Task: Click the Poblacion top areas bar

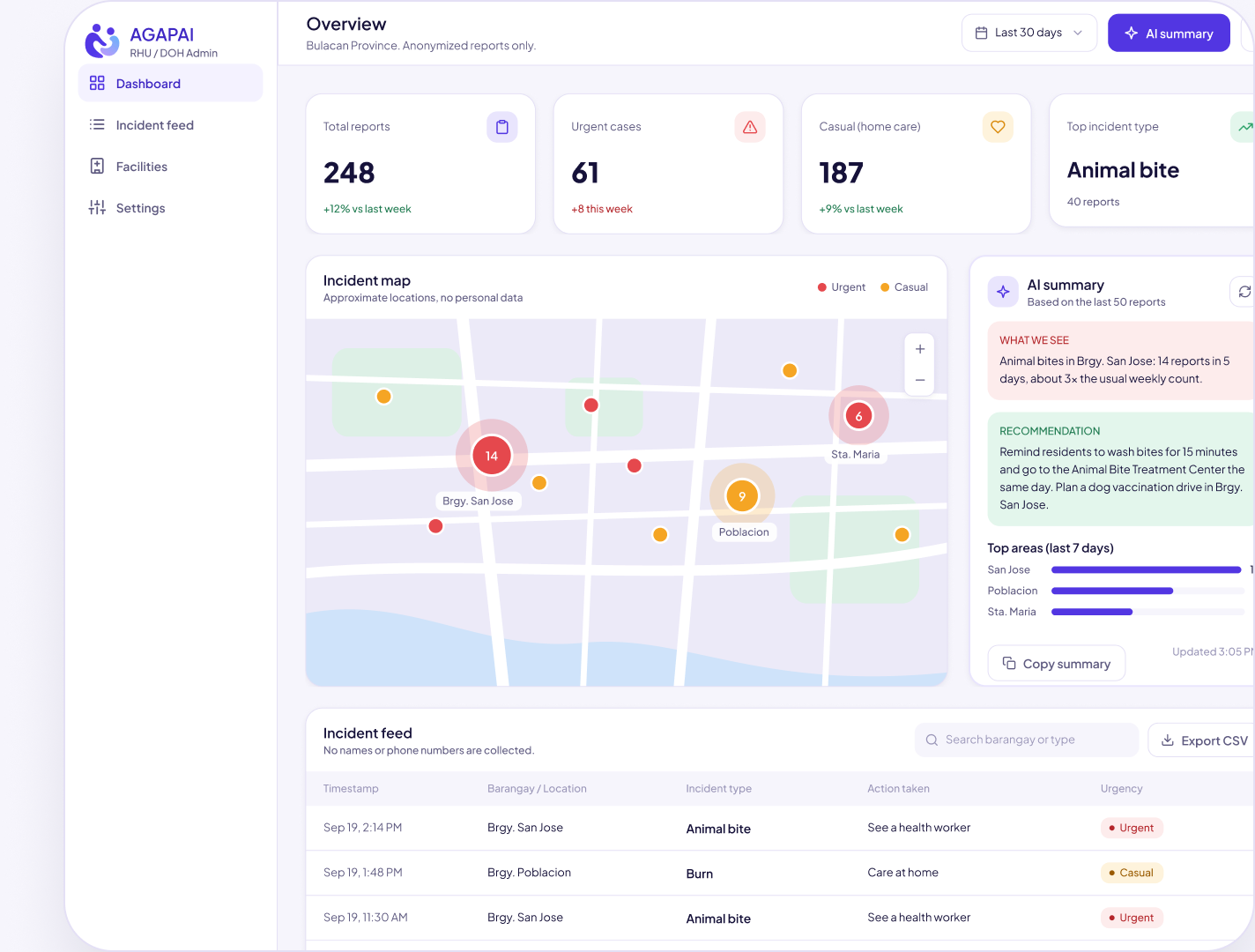Action: point(1147,591)
